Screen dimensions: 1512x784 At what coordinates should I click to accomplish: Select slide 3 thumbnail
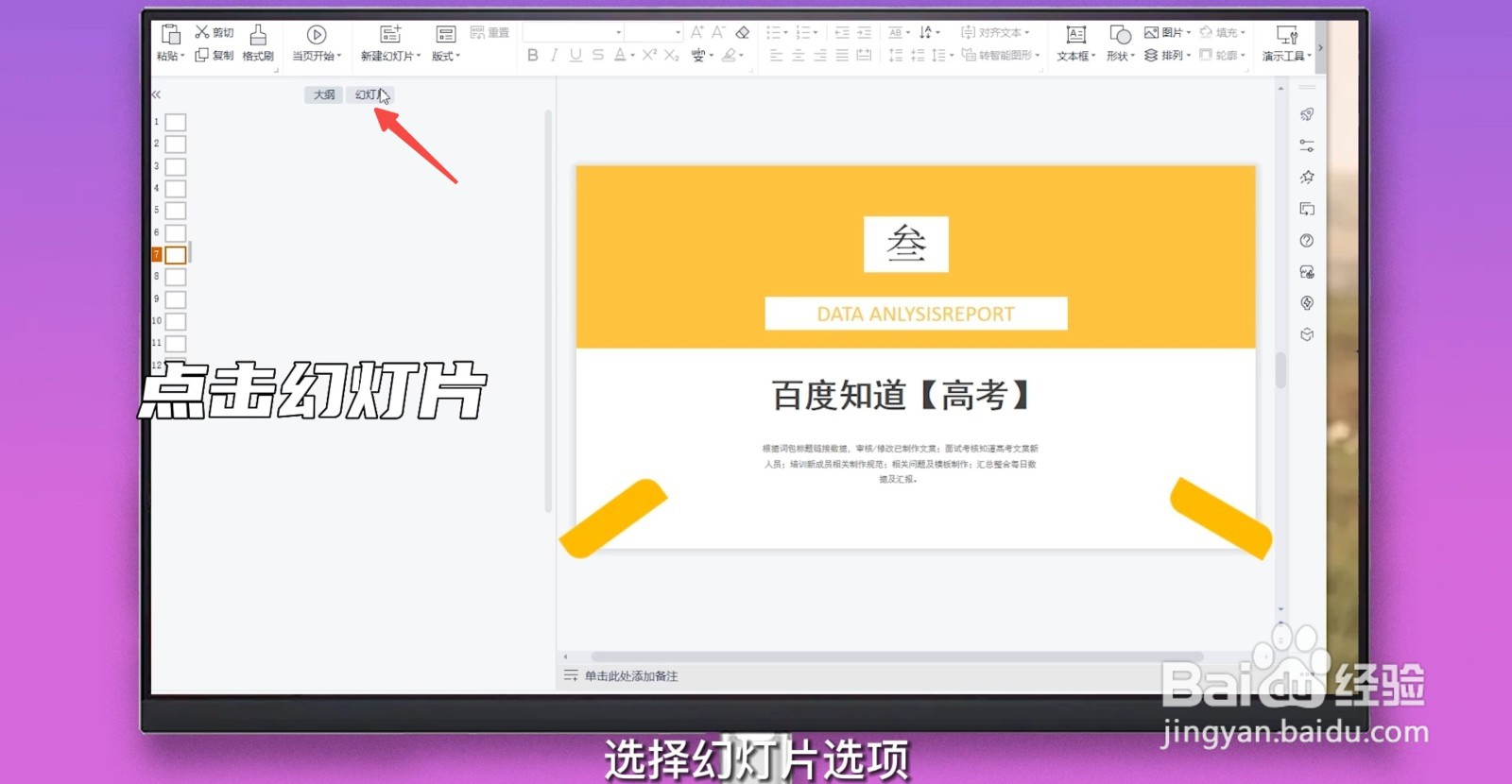click(176, 166)
